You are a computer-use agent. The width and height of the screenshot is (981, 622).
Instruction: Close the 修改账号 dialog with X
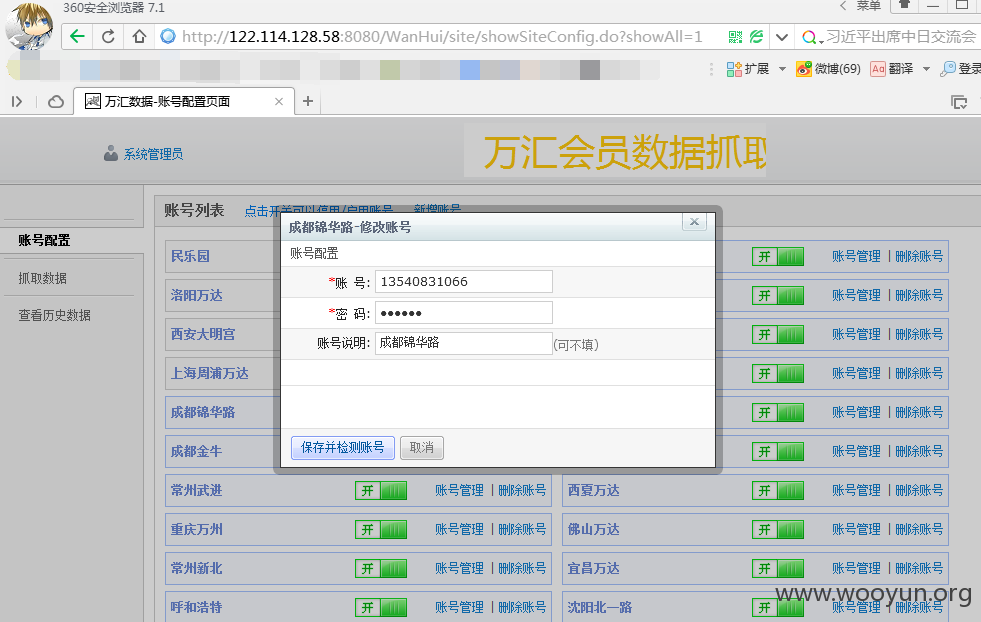pos(694,222)
